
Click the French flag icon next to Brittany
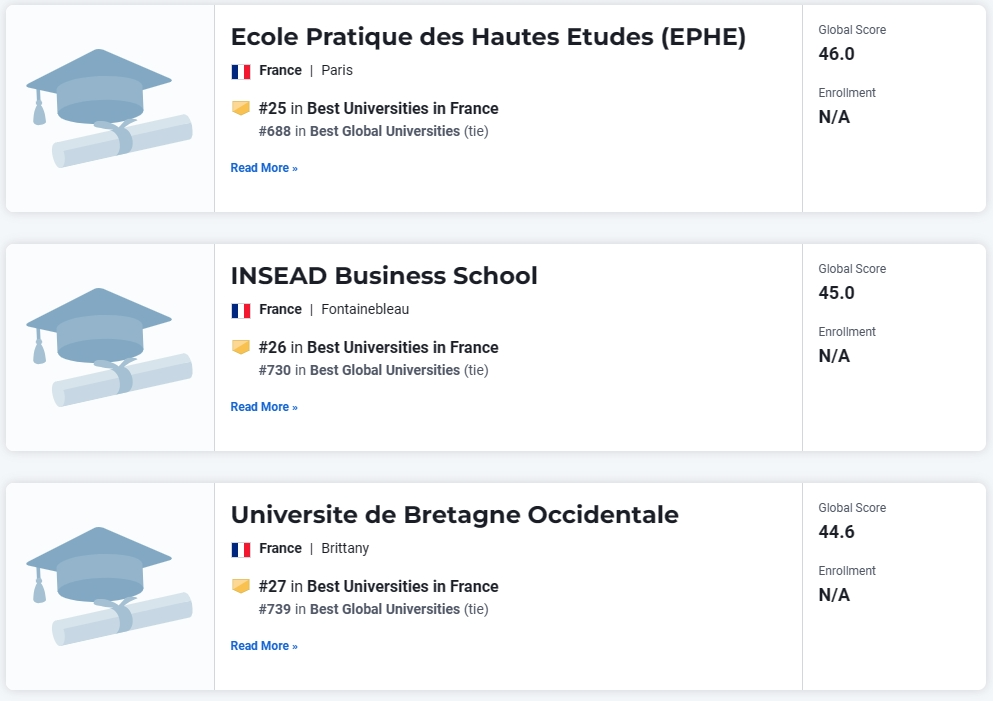click(x=241, y=549)
